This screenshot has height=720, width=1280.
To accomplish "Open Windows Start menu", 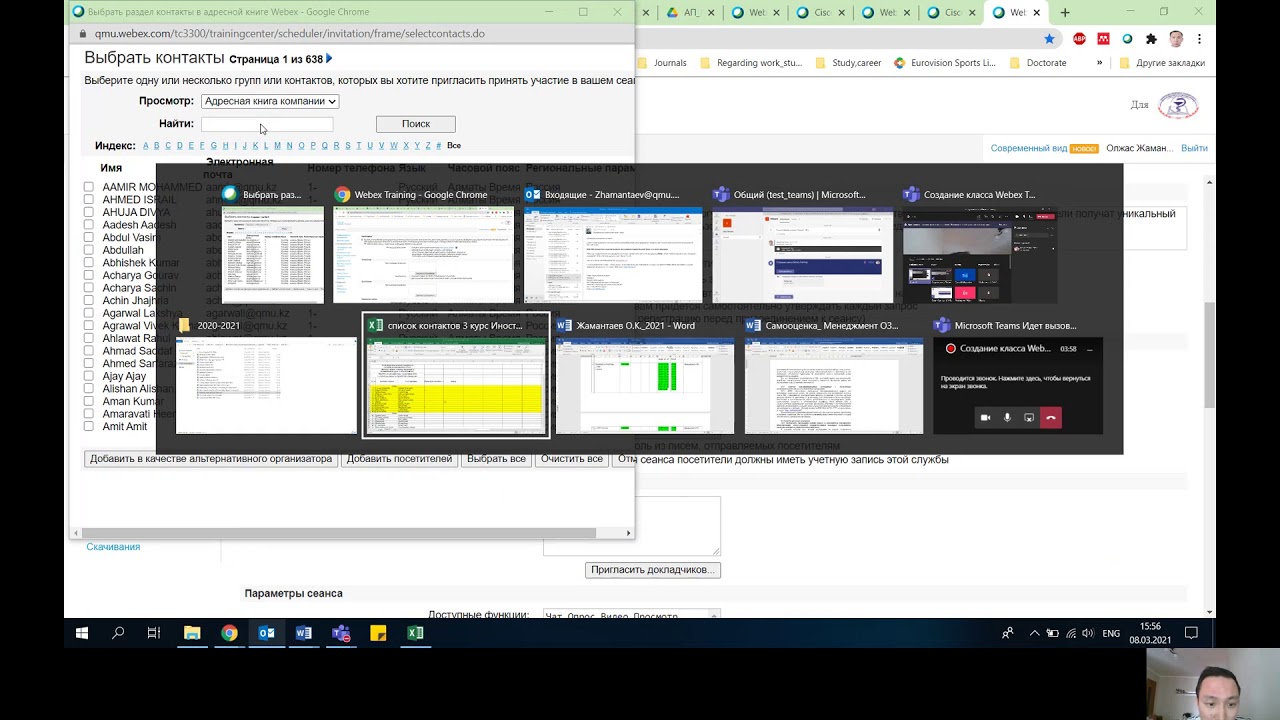I will 82,633.
